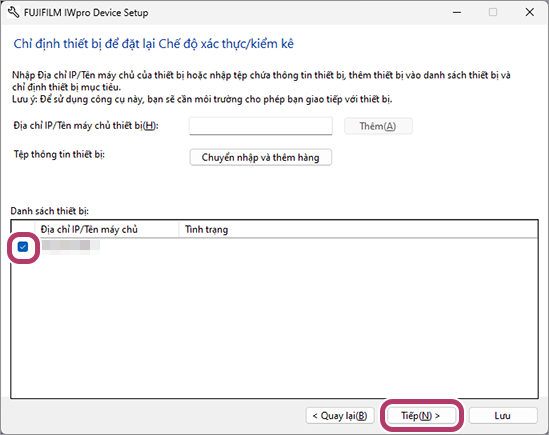This screenshot has width=549, height=435.
Task: Click the Thêm(A) add button
Action: 378,126
